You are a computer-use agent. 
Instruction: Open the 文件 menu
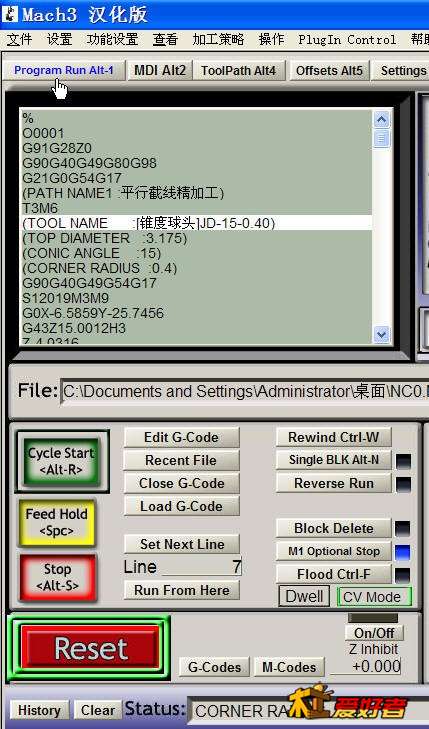[19, 40]
